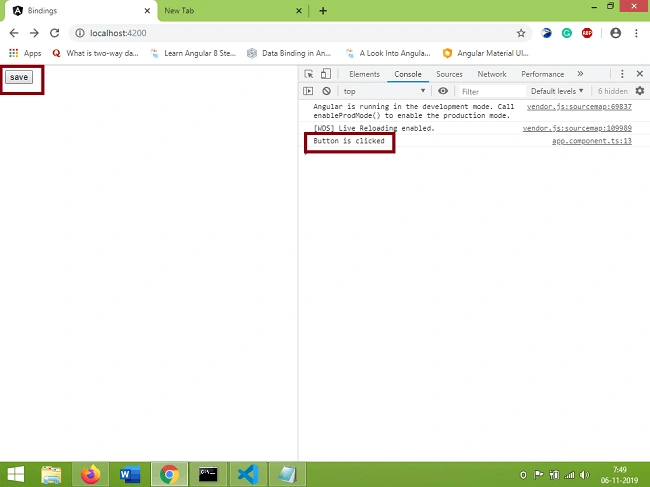
Task: Switch to the Elements tab
Action: pyautogui.click(x=364, y=74)
